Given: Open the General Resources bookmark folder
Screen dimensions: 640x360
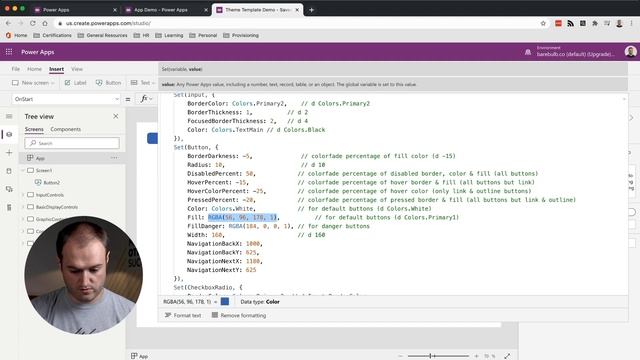Looking at the screenshot, I should (102, 36).
